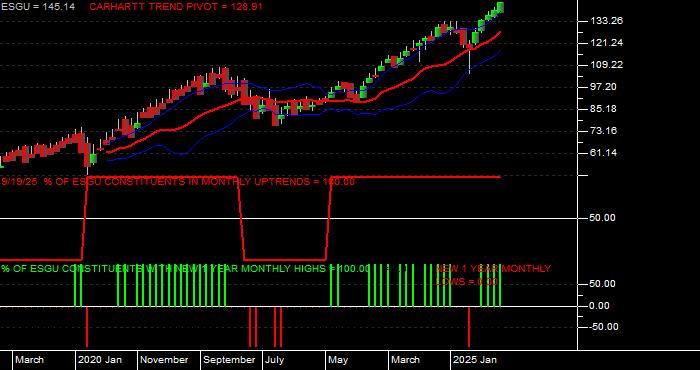Select the May time axis label

click(x=337, y=360)
